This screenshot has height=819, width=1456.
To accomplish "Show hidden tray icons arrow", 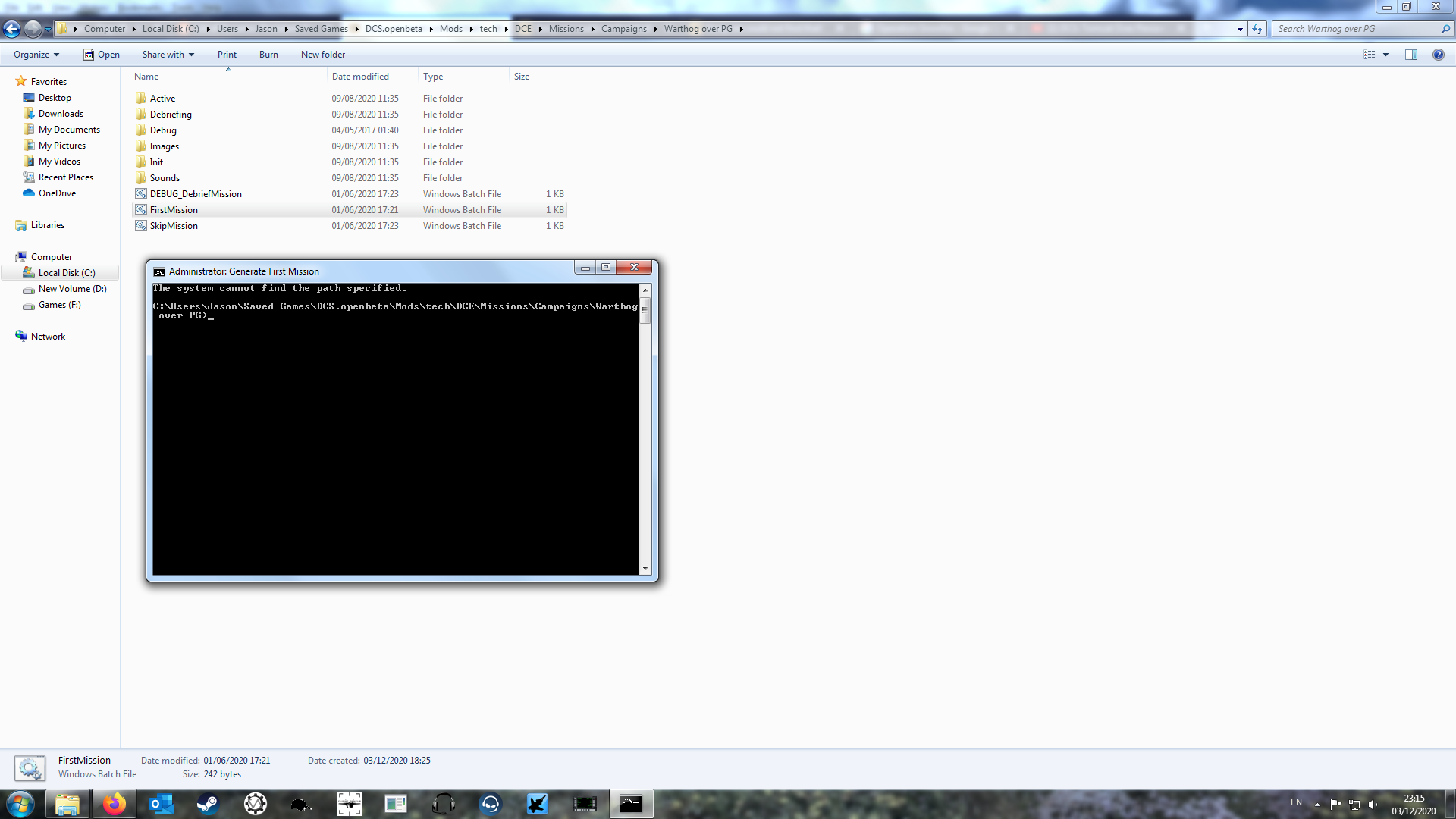I will [1317, 804].
